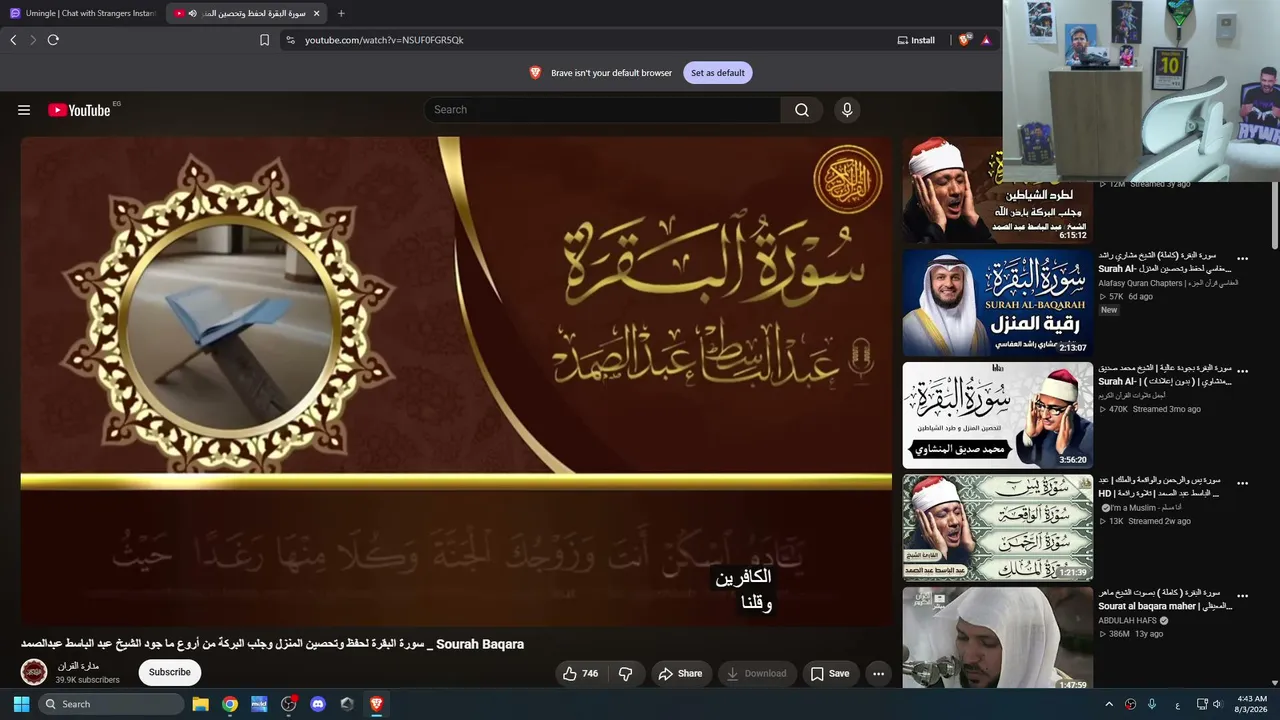Open Brave Rewards triangle icon
This screenshot has width=1280, height=720.
pos(986,40)
